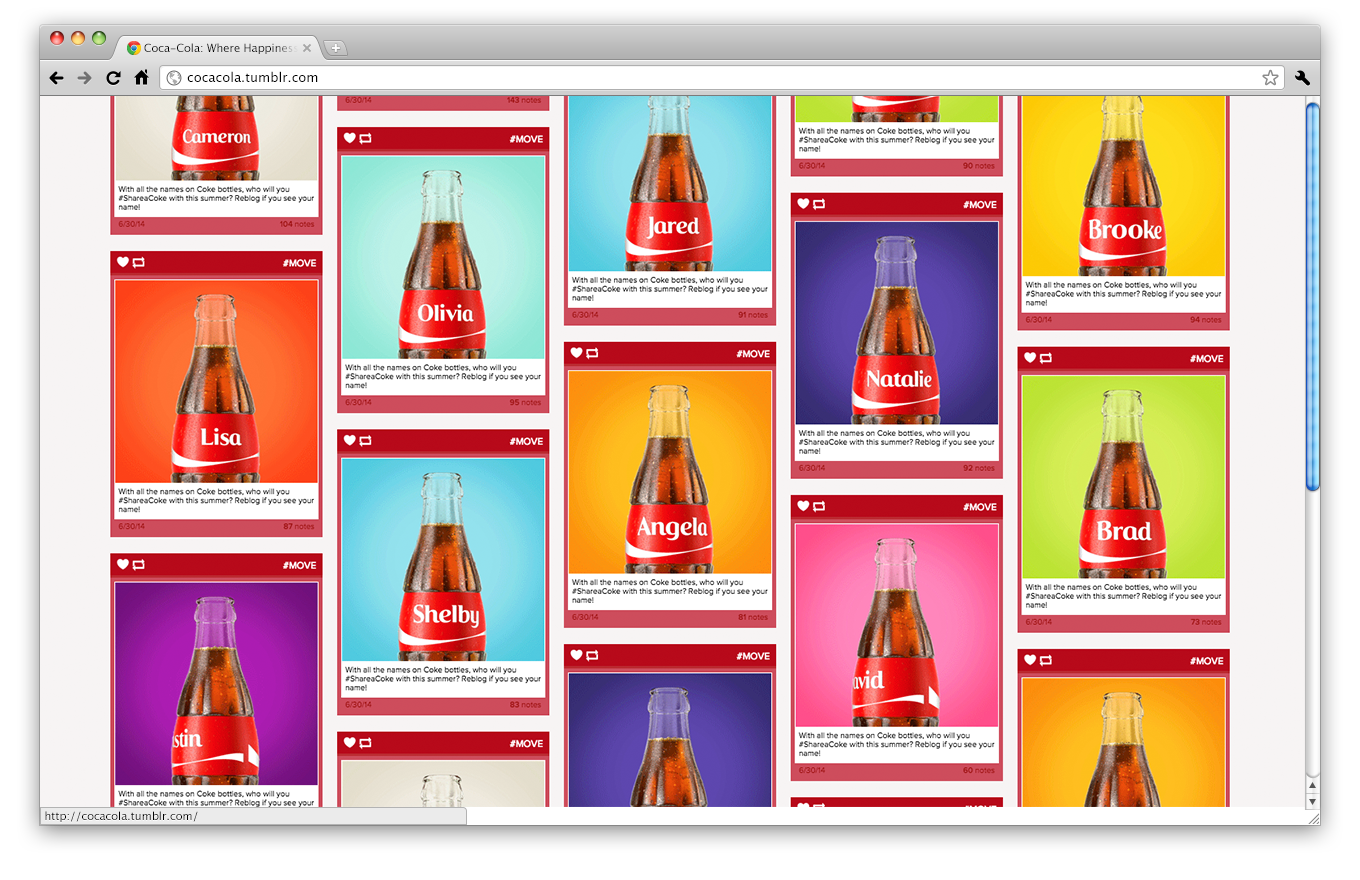Like the 'stin' bottle post with the heart
Viewport: 1360px width, 880px height.
(123, 565)
